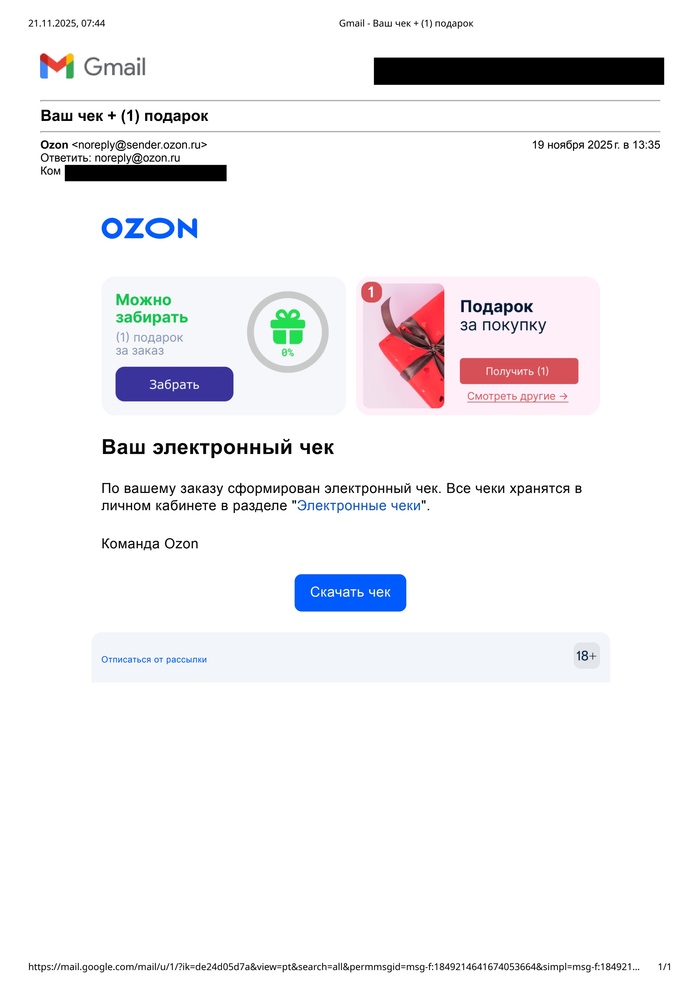Open the red wrapped gift image
Screen dimensions: 700x991
pos(404,346)
